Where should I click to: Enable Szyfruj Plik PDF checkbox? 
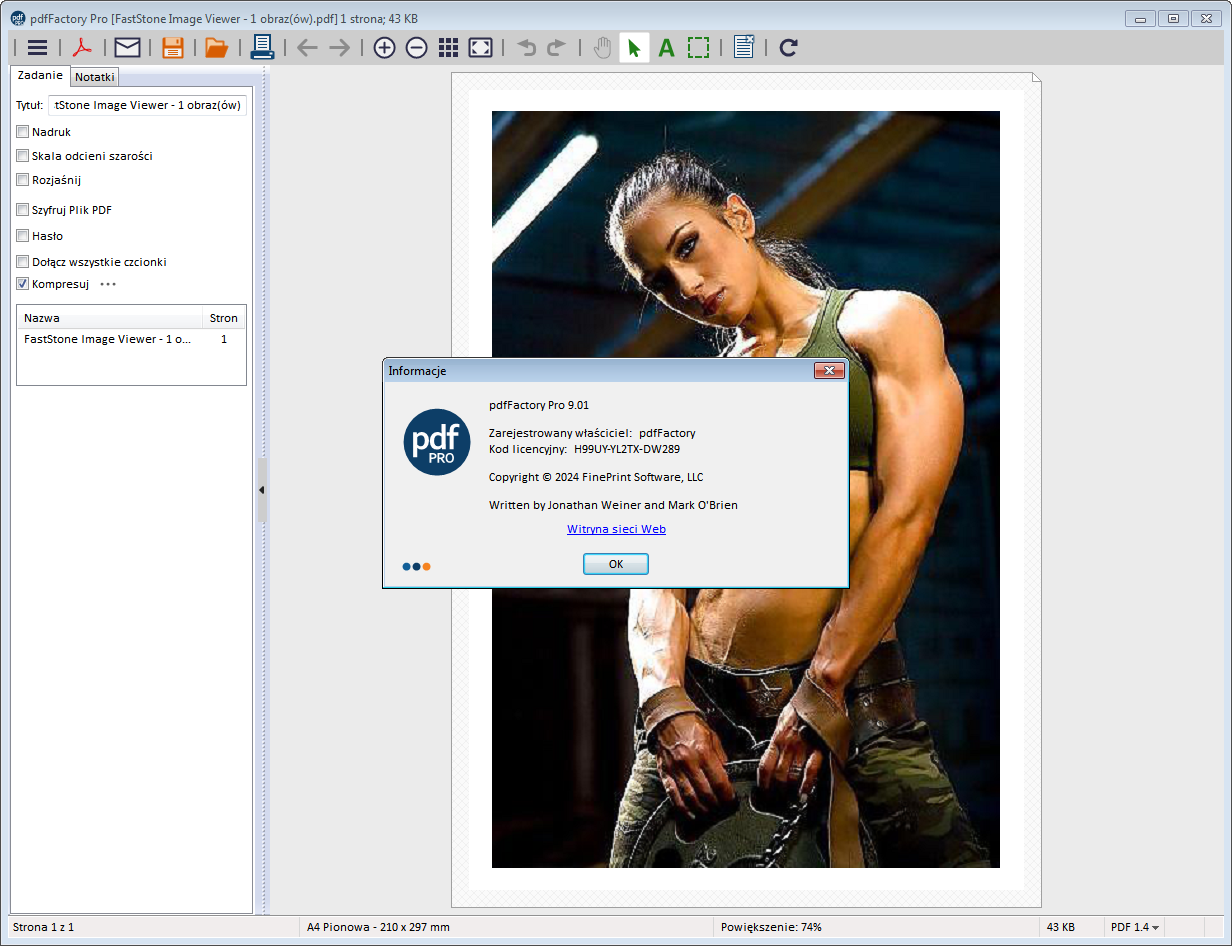point(23,209)
